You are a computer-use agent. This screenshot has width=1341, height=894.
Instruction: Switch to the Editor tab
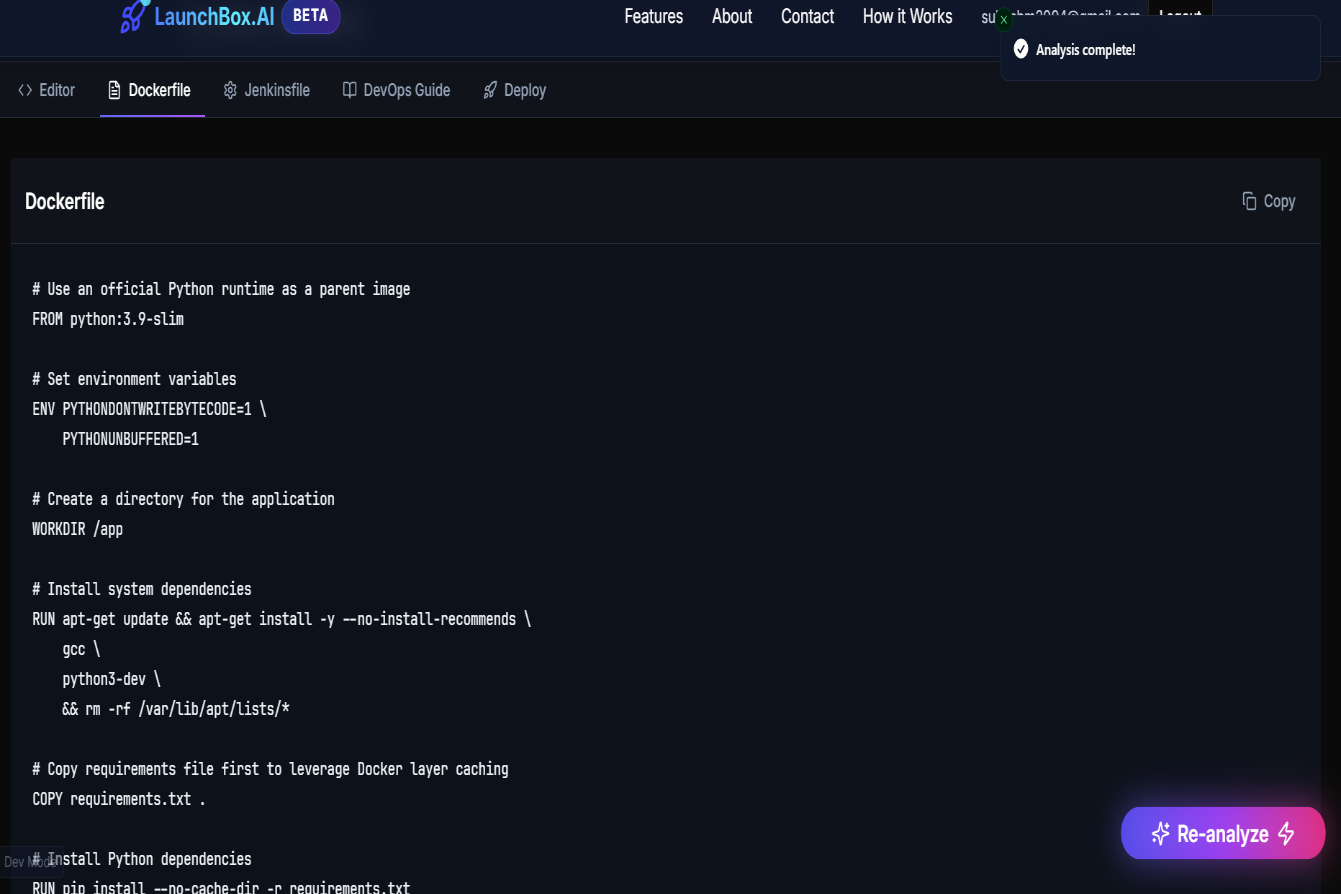click(x=47, y=90)
